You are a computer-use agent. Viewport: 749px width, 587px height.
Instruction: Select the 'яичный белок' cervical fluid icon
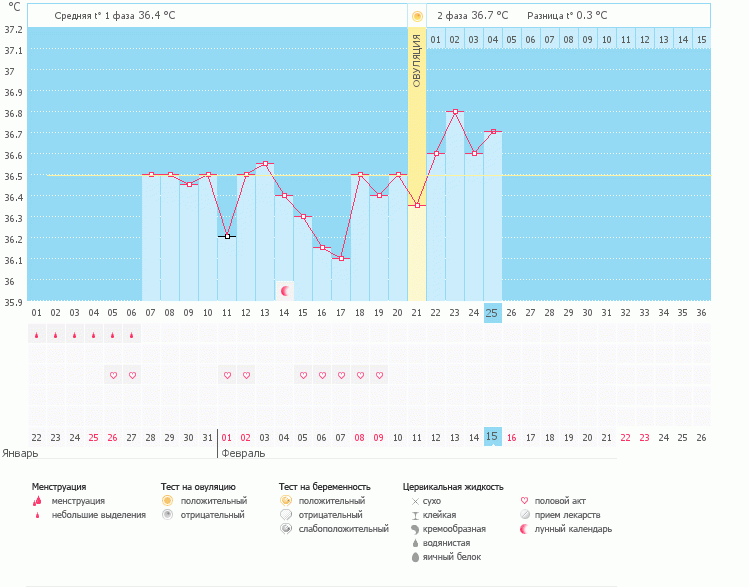414,557
